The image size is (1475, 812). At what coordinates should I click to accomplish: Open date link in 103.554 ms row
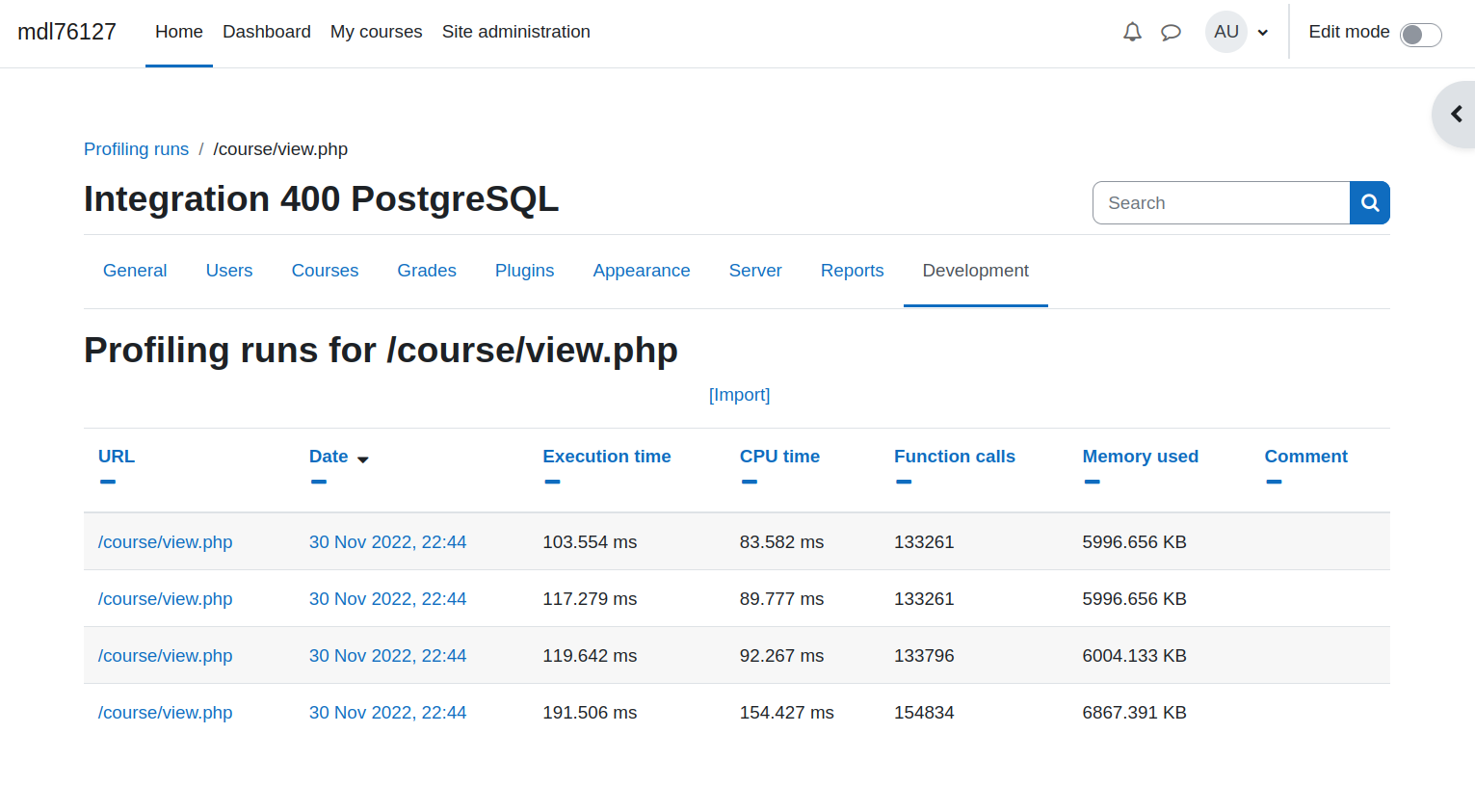pyautogui.click(x=387, y=542)
